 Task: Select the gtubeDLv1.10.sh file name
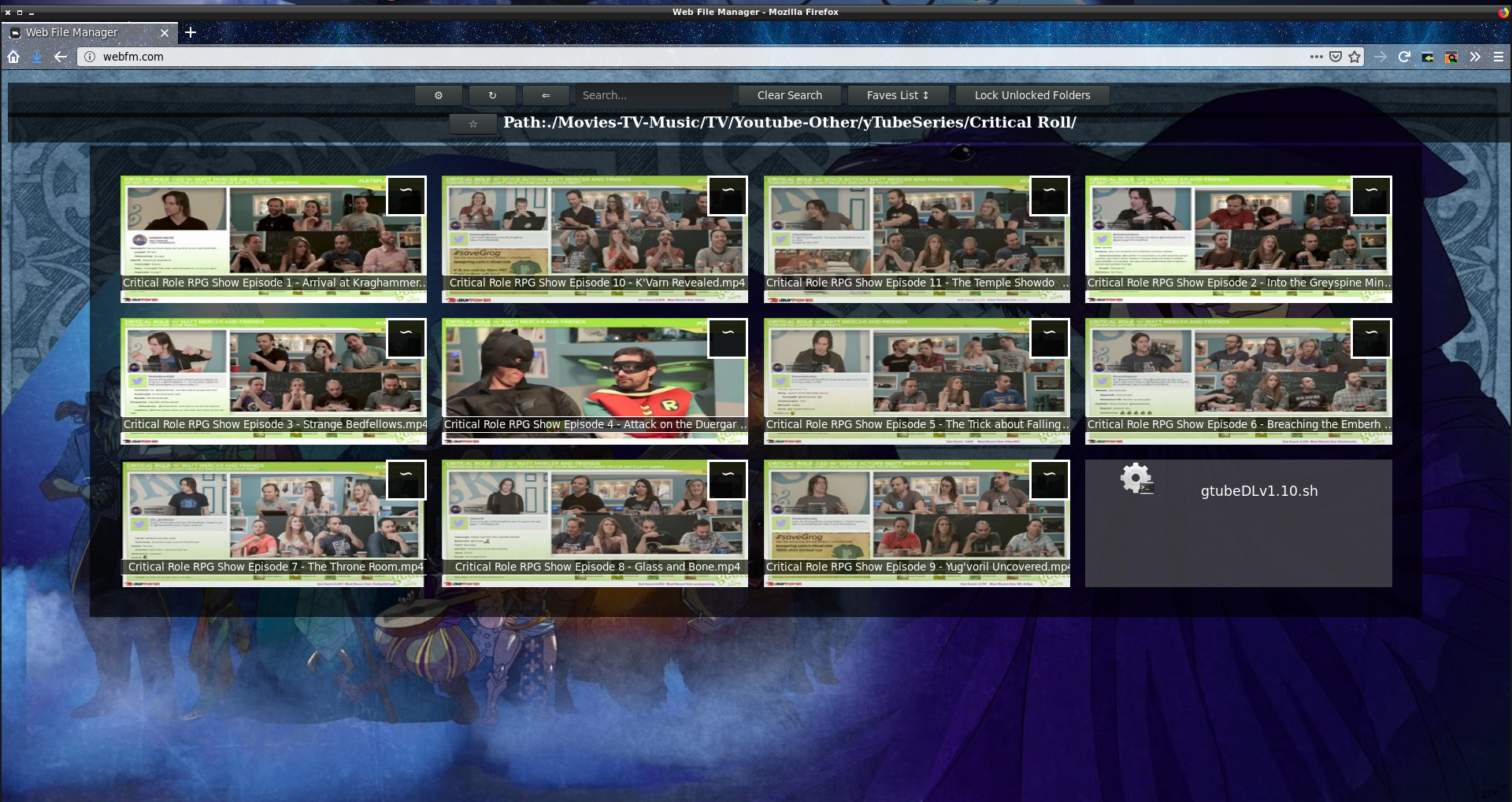[x=1259, y=491]
